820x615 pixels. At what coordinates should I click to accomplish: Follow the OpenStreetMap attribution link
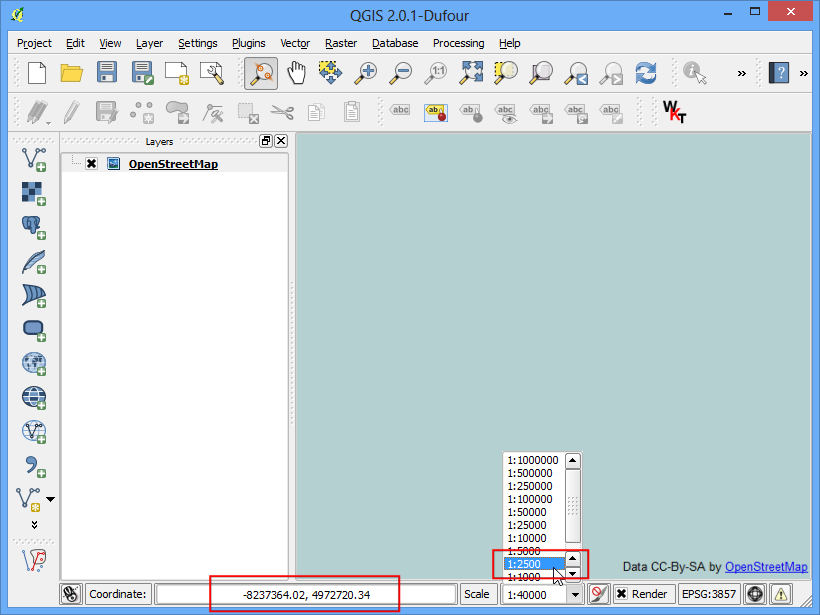pos(766,567)
